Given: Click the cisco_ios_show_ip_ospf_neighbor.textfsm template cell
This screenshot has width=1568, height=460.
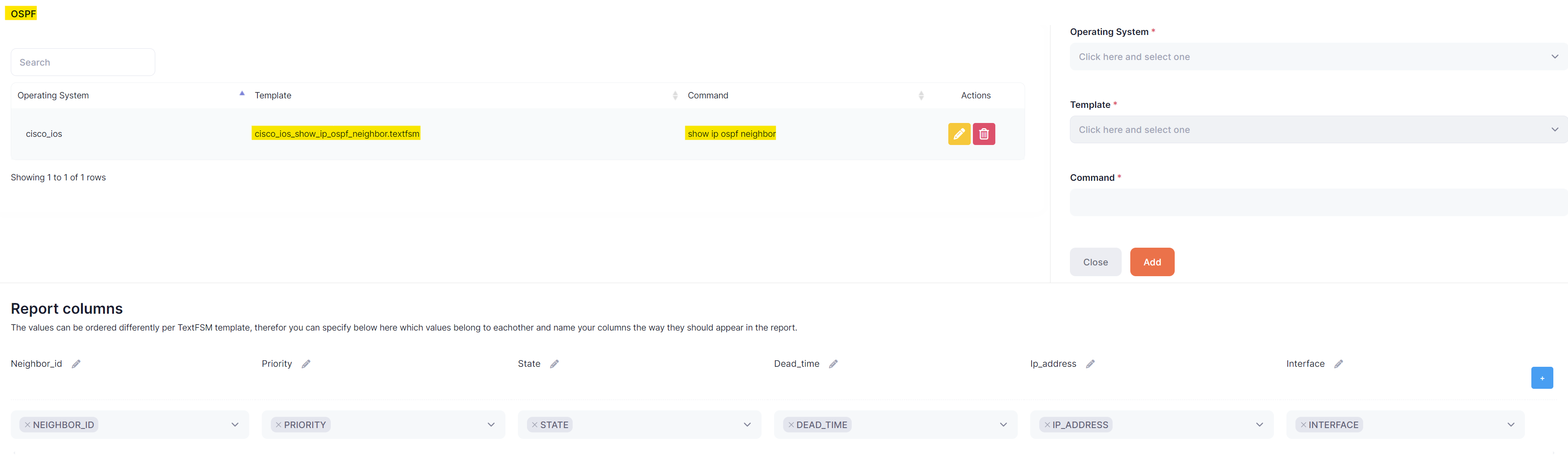Looking at the screenshot, I should click(337, 133).
